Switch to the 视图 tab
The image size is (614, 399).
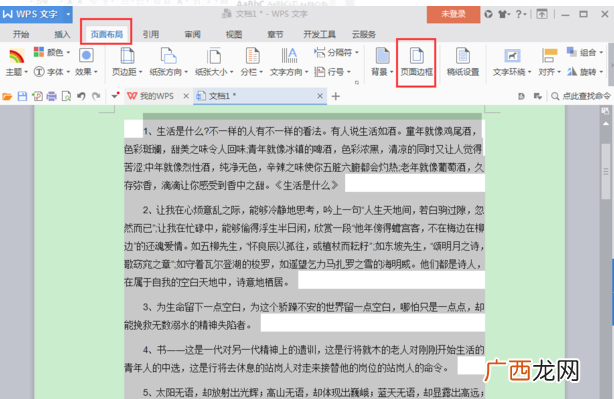pyautogui.click(x=234, y=34)
